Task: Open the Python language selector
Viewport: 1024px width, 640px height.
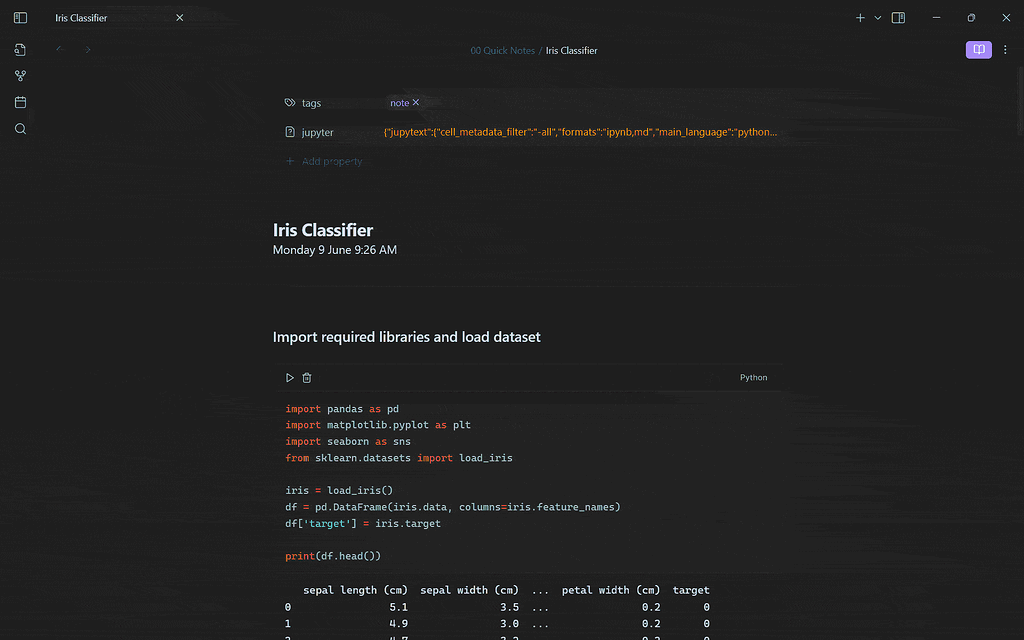Action: pos(753,377)
